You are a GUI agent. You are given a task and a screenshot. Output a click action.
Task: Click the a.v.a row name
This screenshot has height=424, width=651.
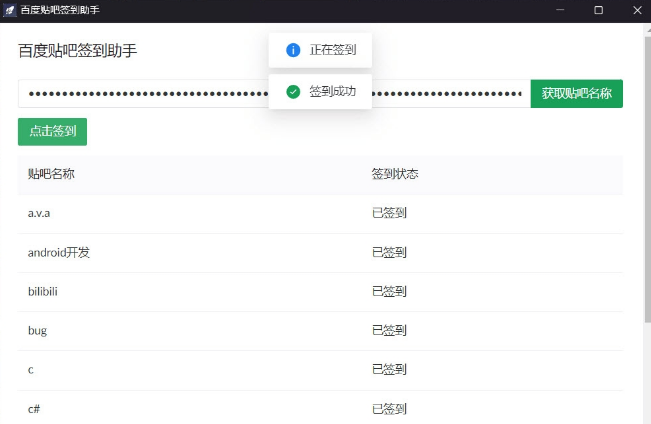pyautogui.click(x=39, y=213)
